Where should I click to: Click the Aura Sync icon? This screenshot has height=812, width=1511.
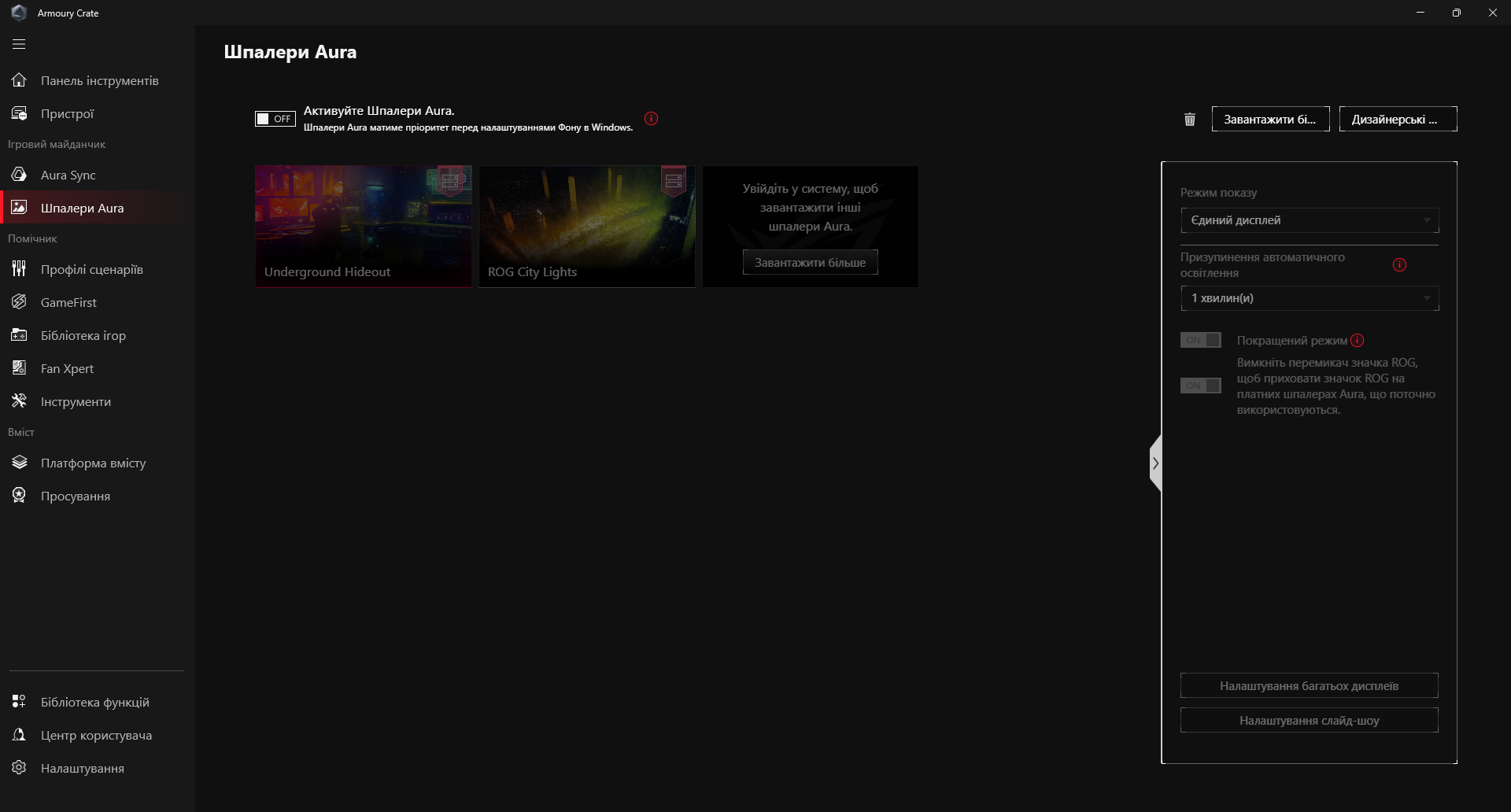pyautogui.click(x=19, y=175)
